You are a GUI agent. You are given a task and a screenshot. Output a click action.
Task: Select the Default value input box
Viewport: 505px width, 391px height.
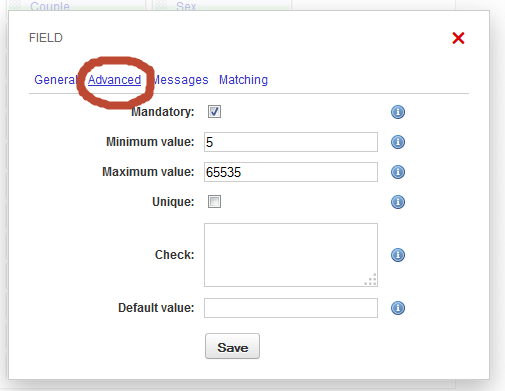291,308
